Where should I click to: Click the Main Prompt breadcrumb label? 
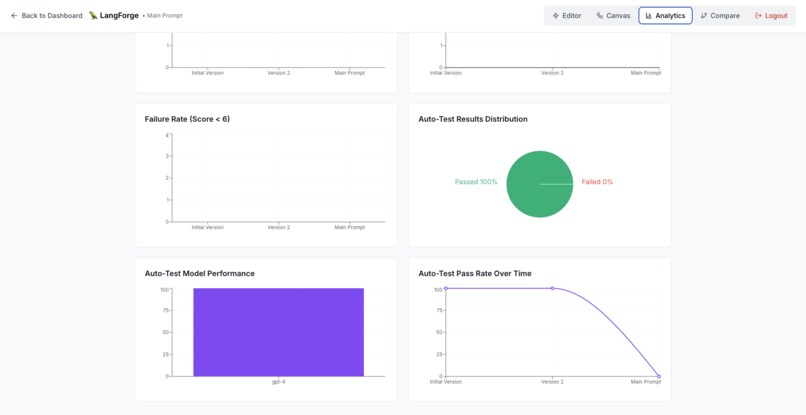164,16
